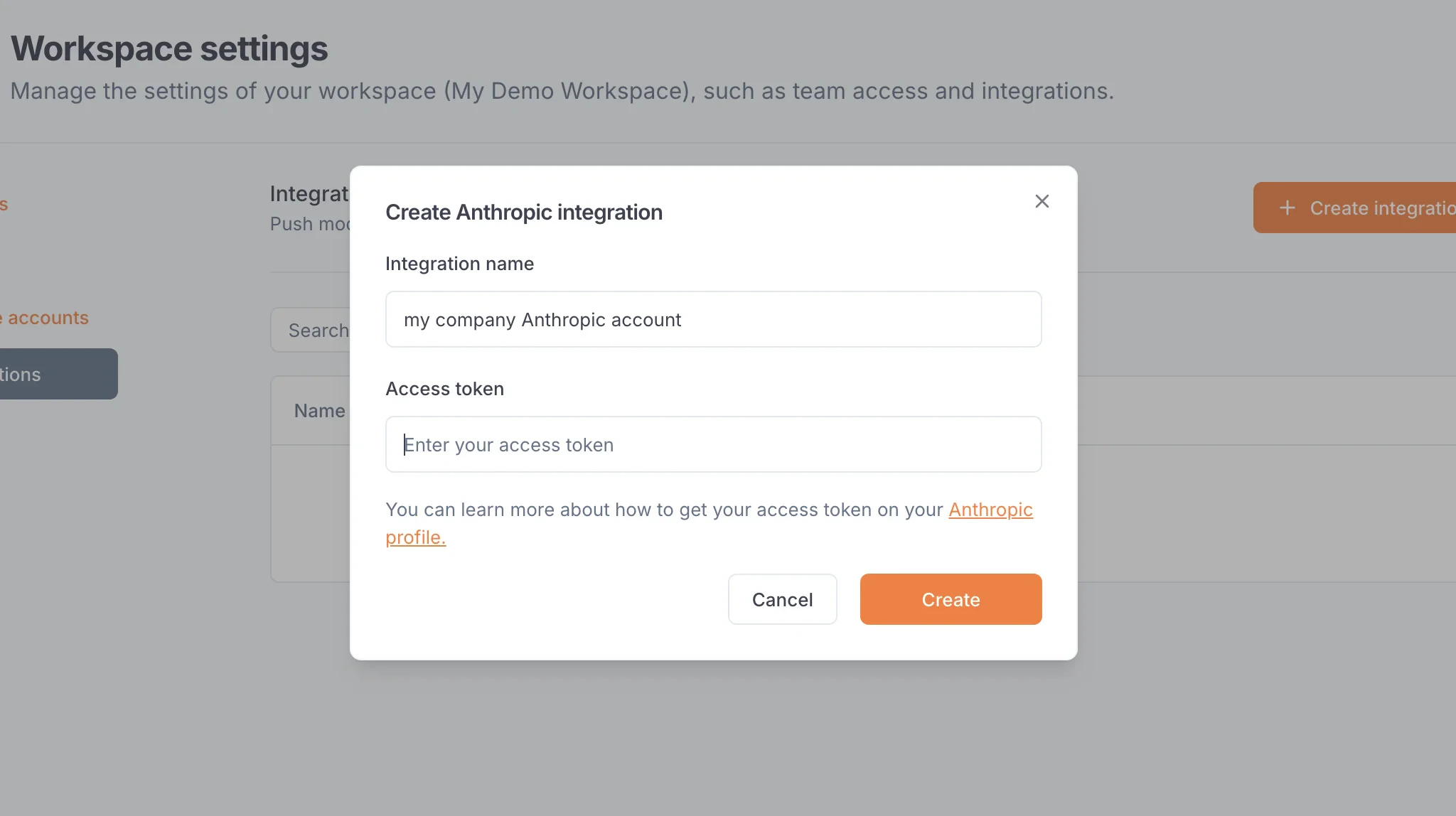The image size is (1456, 816).
Task: Focus the Access token input field
Action: (713, 445)
